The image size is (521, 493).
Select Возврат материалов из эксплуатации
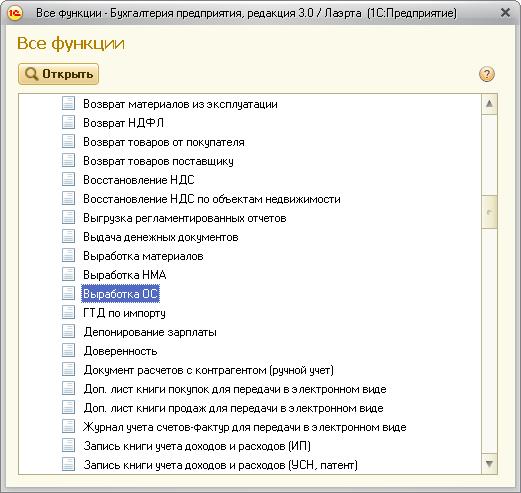(x=180, y=104)
